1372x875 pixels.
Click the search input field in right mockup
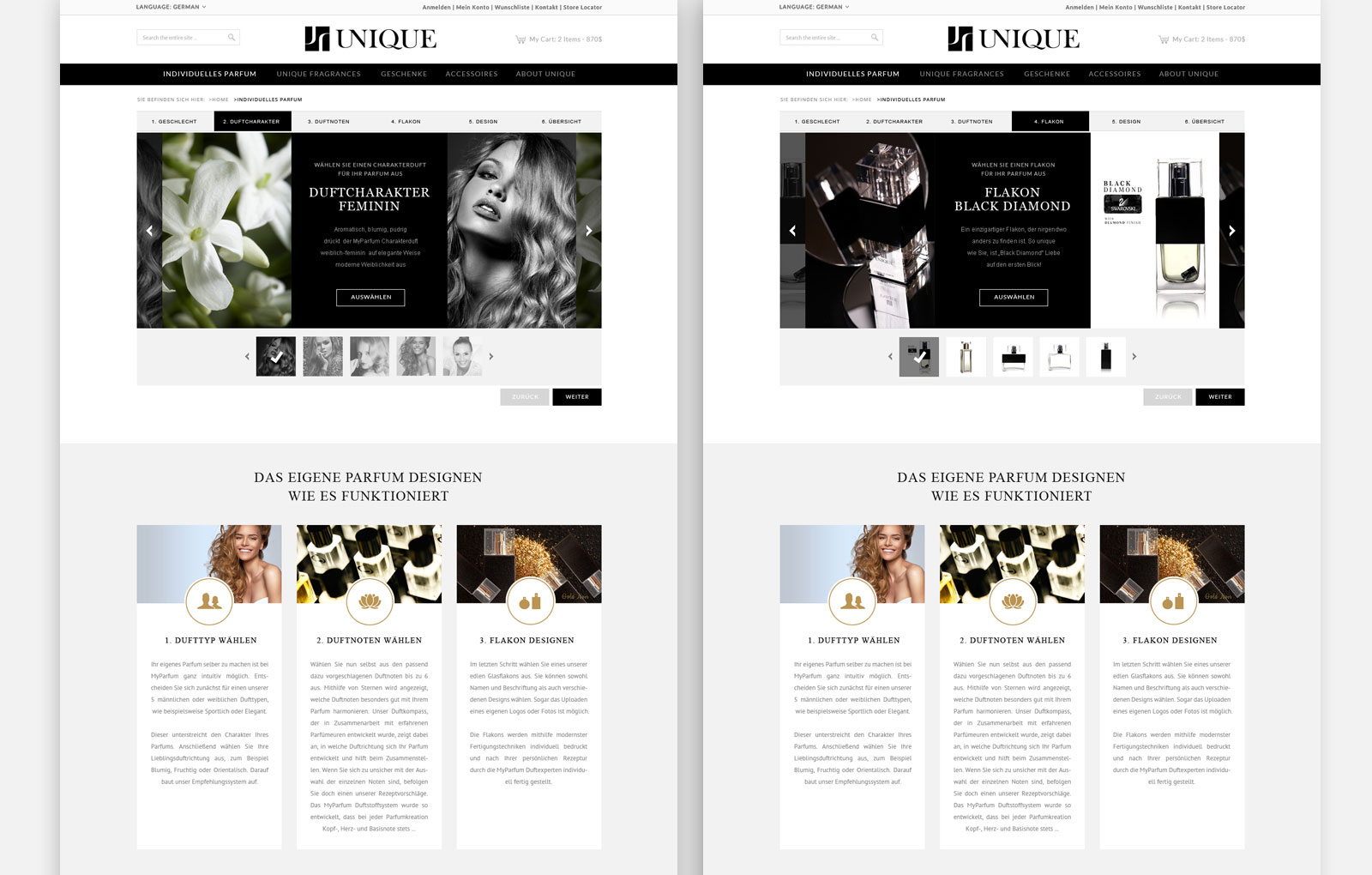click(x=825, y=38)
